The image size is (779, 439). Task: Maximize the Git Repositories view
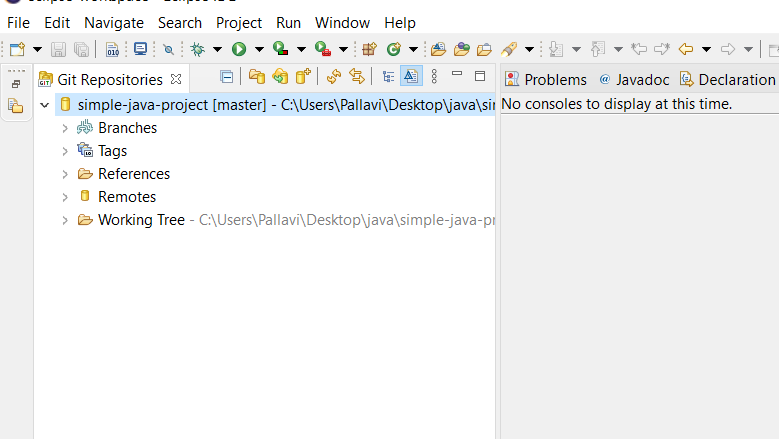click(480, 76)
